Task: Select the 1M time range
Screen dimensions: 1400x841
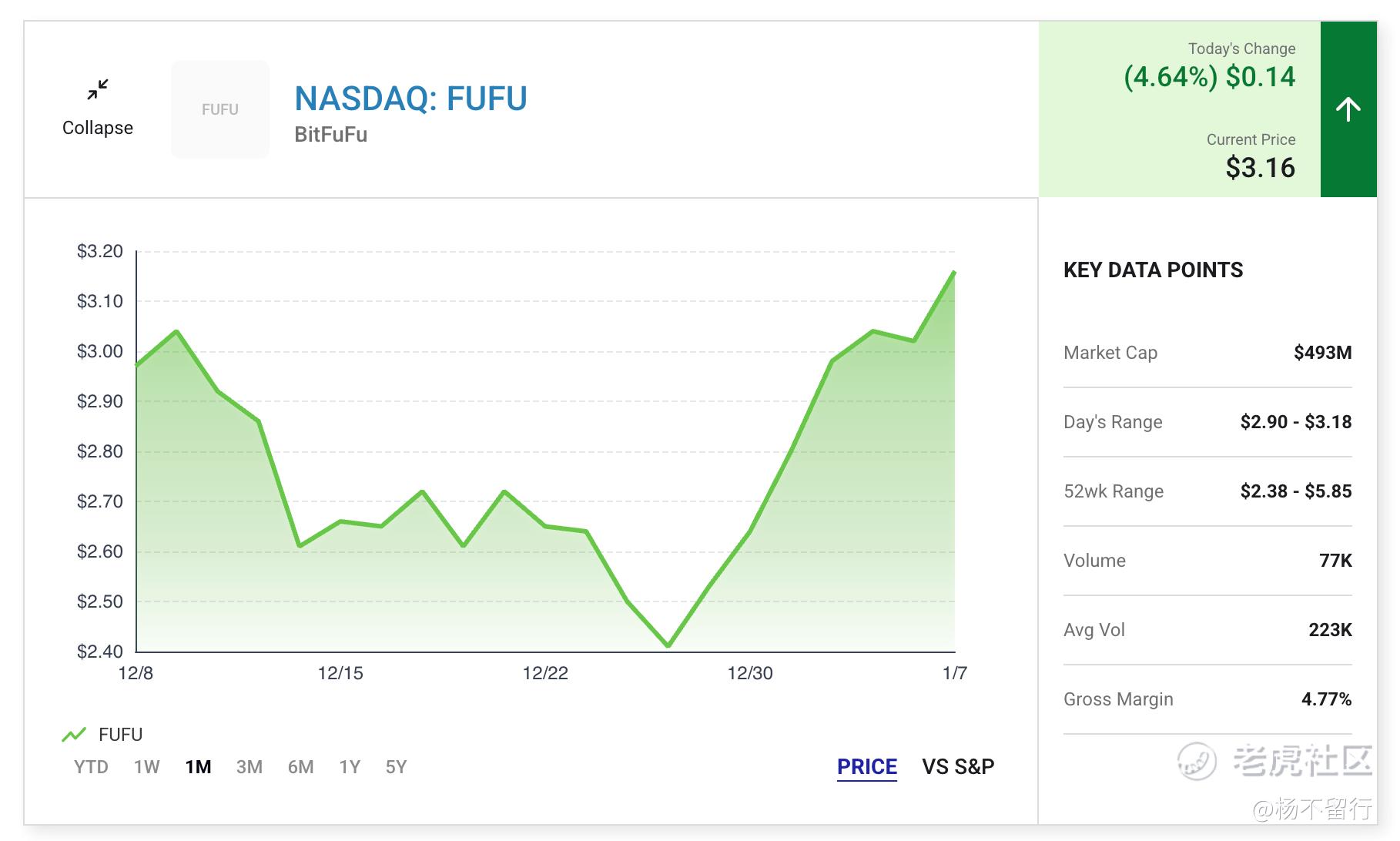Action: pos(198,767)
